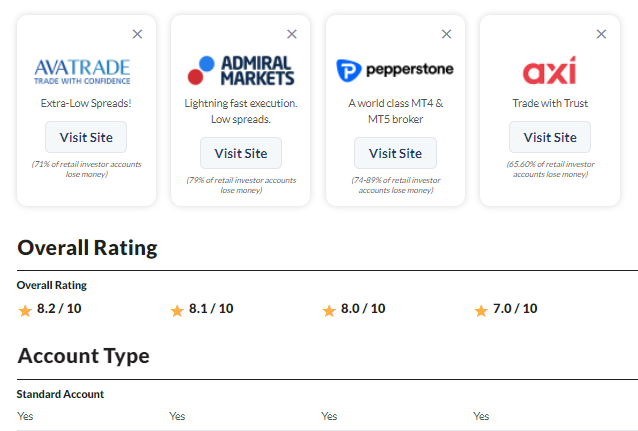Select the Standard Account row label
This screenshot has height=431, width=638.
60,394
